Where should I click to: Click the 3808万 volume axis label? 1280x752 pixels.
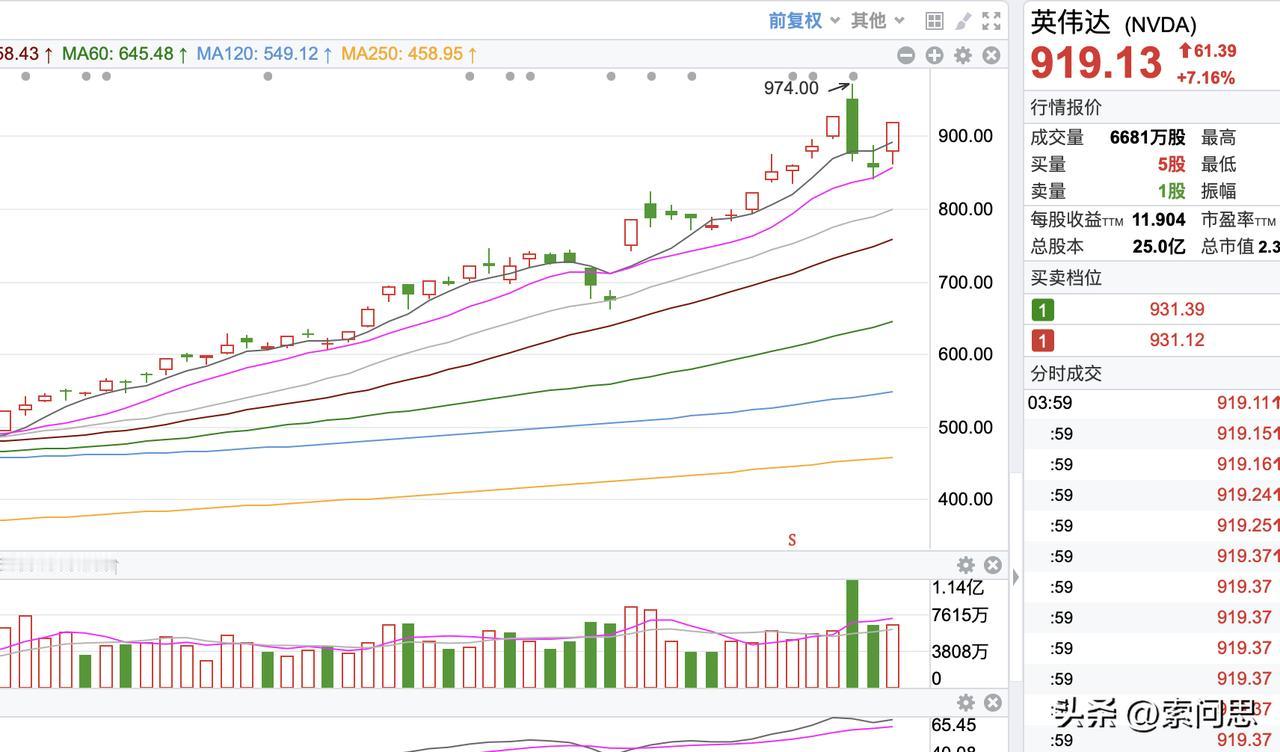(x=959, y=652)
